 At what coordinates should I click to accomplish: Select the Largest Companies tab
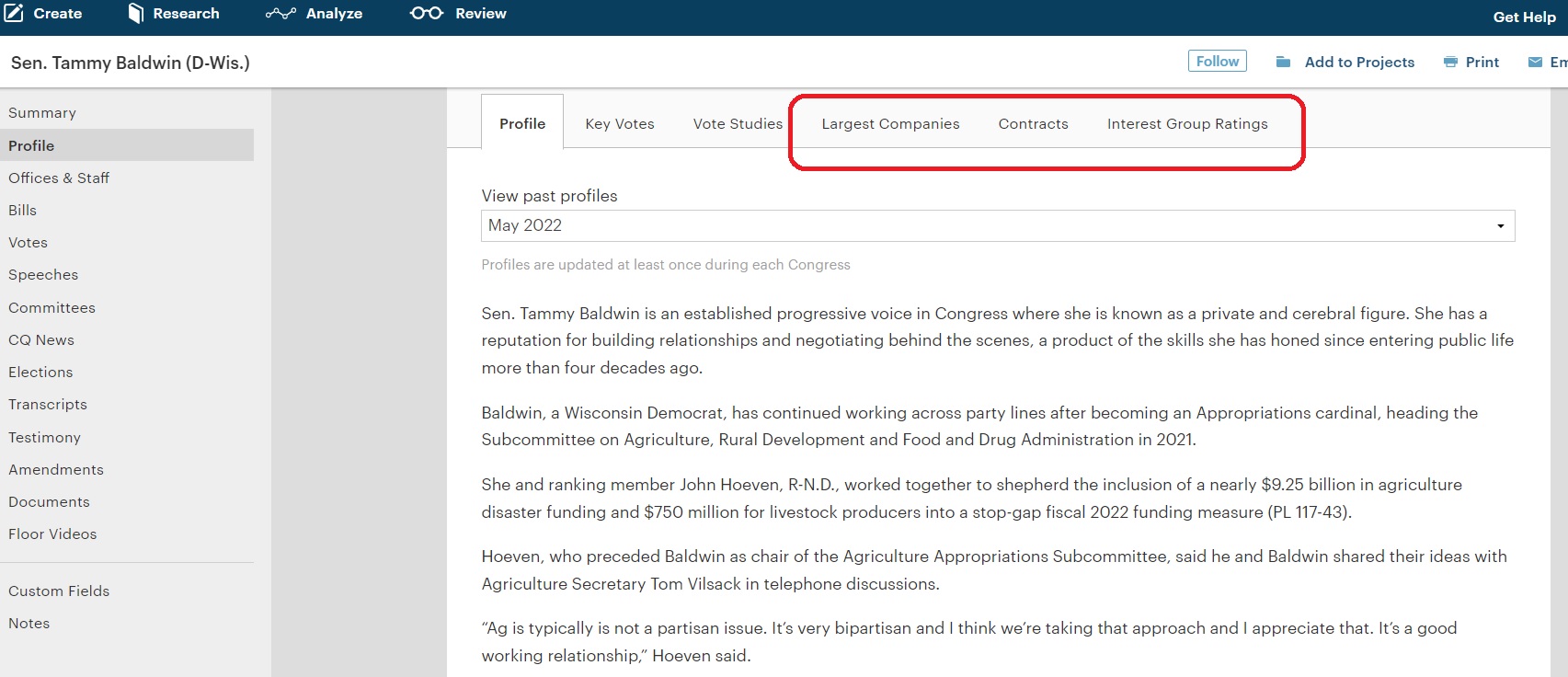point(890,123)
